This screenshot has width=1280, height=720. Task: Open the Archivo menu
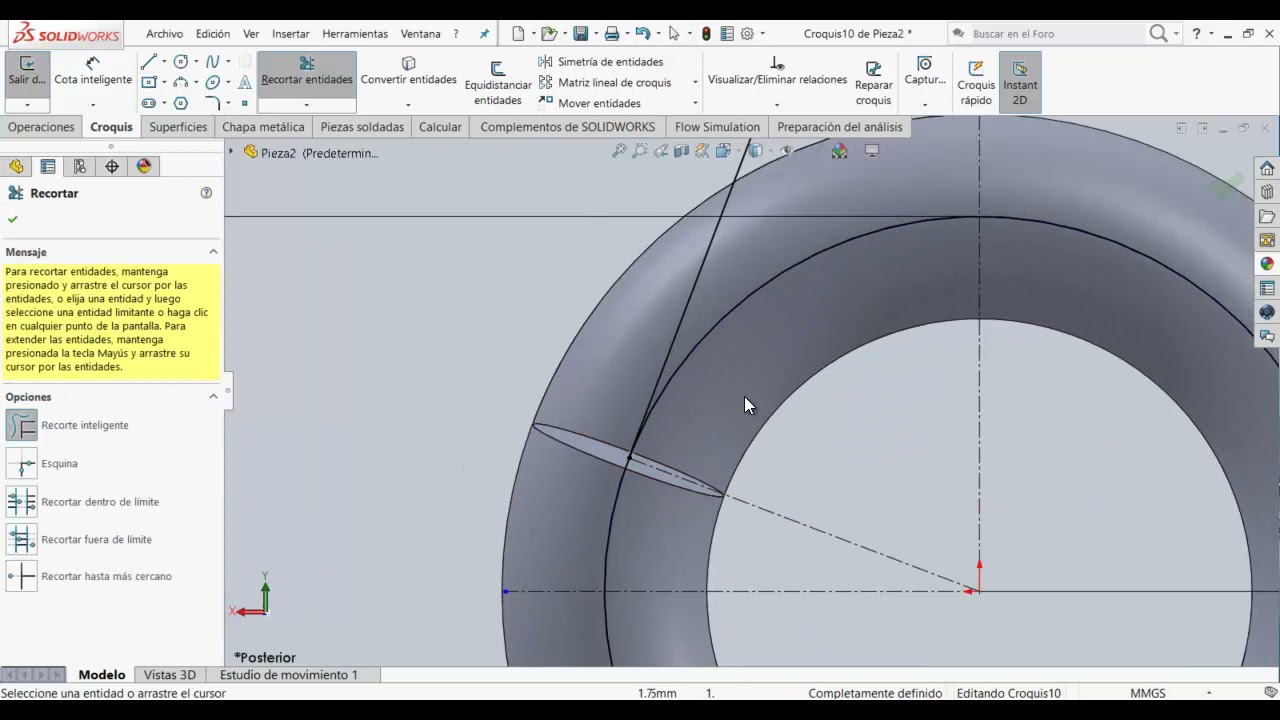coord(165,34)
